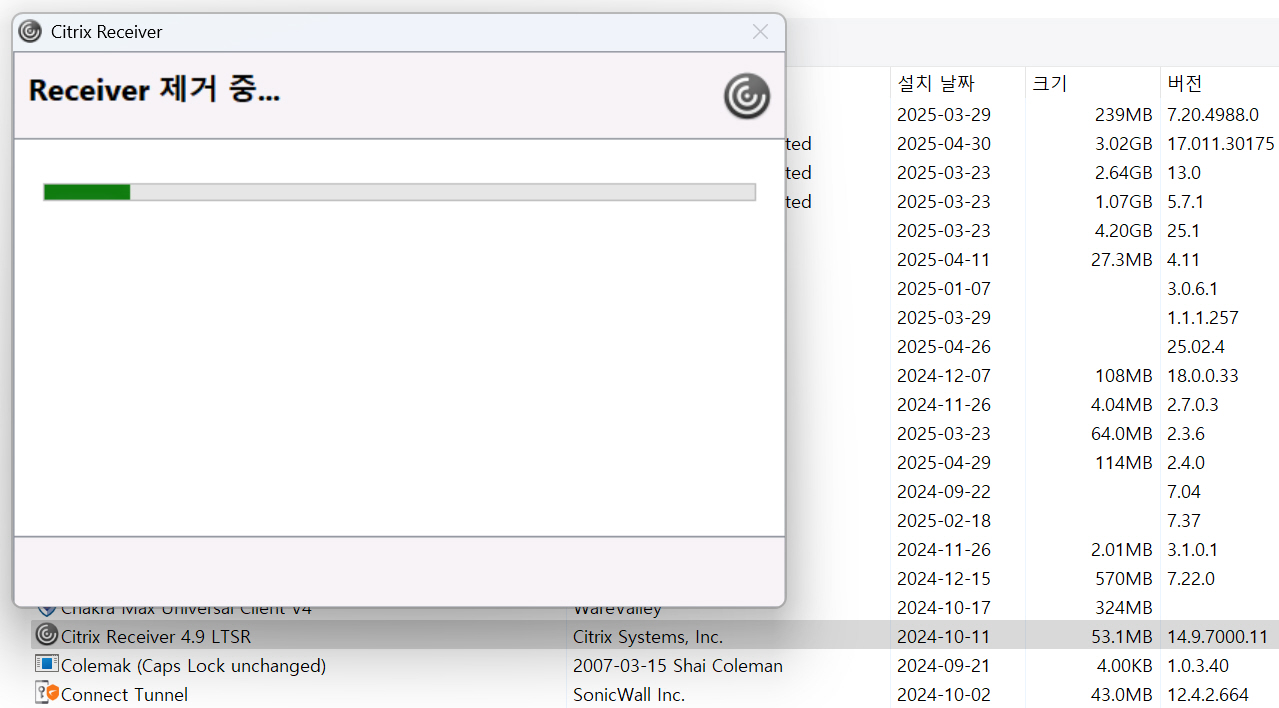The height and width of the screenshot is (708, 1279).
Task: Click the 2.64GB size cell
Action: pos(1123,172)
